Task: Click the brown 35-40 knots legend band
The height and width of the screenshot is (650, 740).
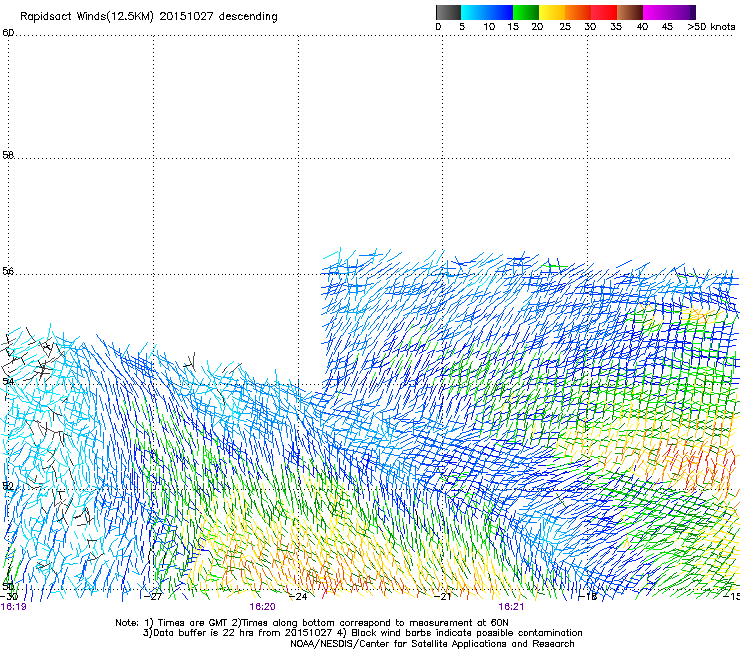Action: coord(630,12)
